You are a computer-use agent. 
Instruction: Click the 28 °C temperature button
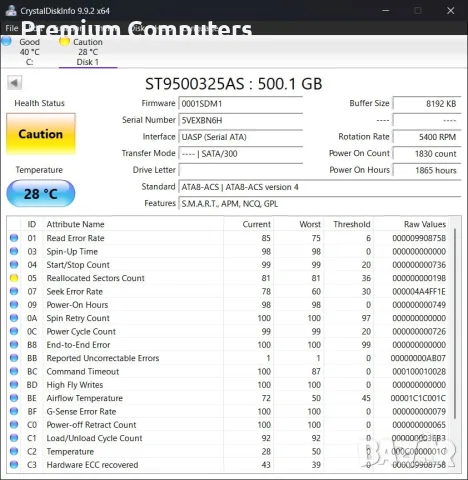pyautogui.click(x=41, y=193)
